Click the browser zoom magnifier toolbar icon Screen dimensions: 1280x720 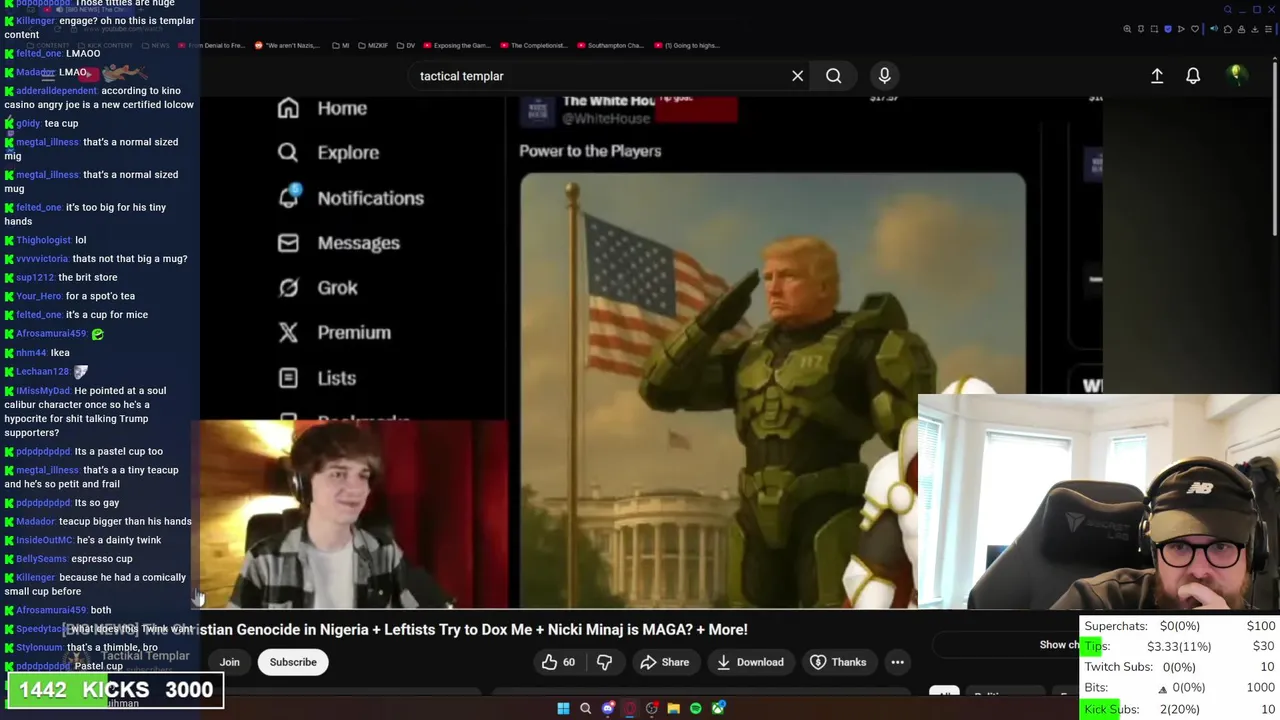coord(1127,29)
